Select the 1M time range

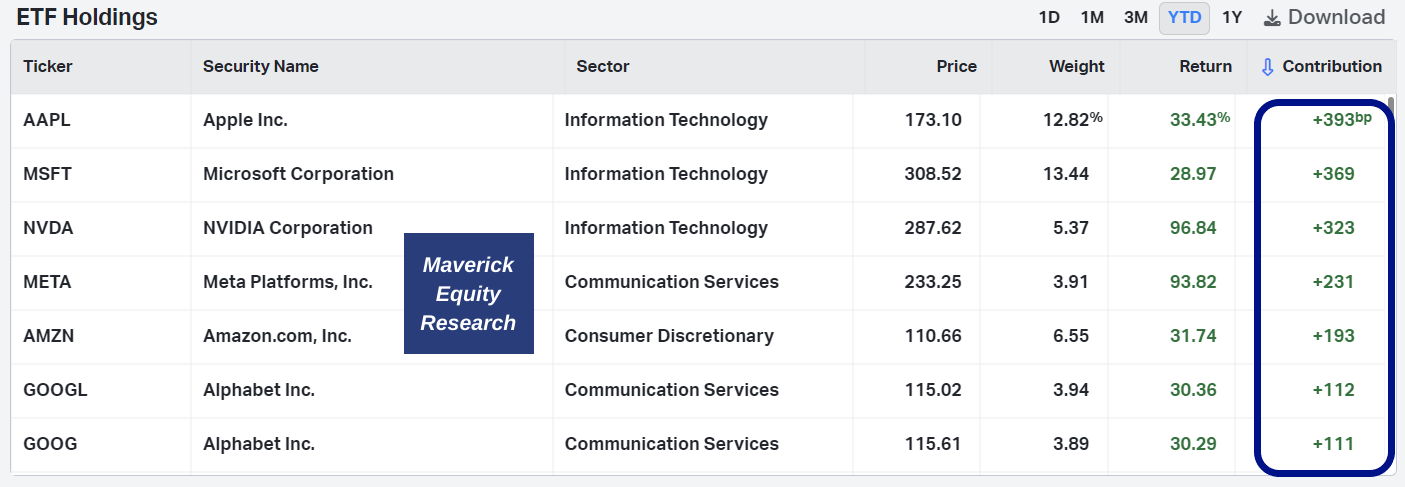tap(1092, 18)
